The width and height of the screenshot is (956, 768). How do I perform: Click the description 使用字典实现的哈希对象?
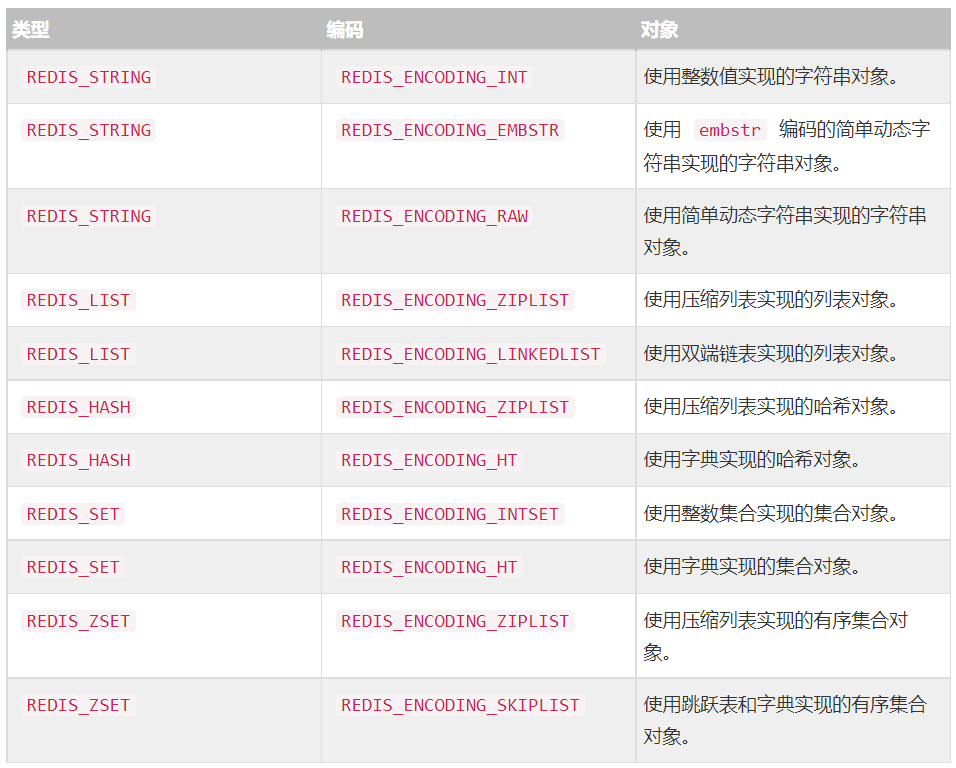point(752,460)
